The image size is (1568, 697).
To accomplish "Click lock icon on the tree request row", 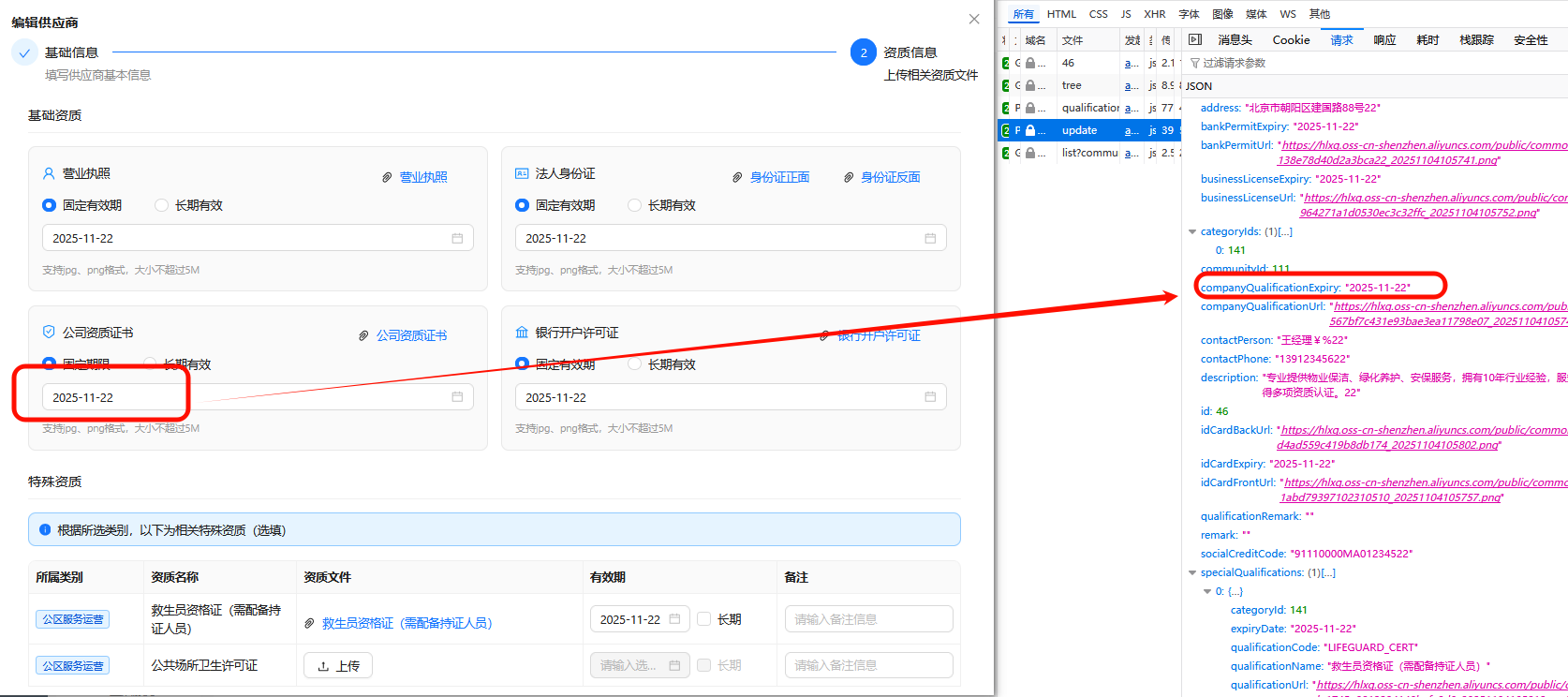I will pos(1030,85).
